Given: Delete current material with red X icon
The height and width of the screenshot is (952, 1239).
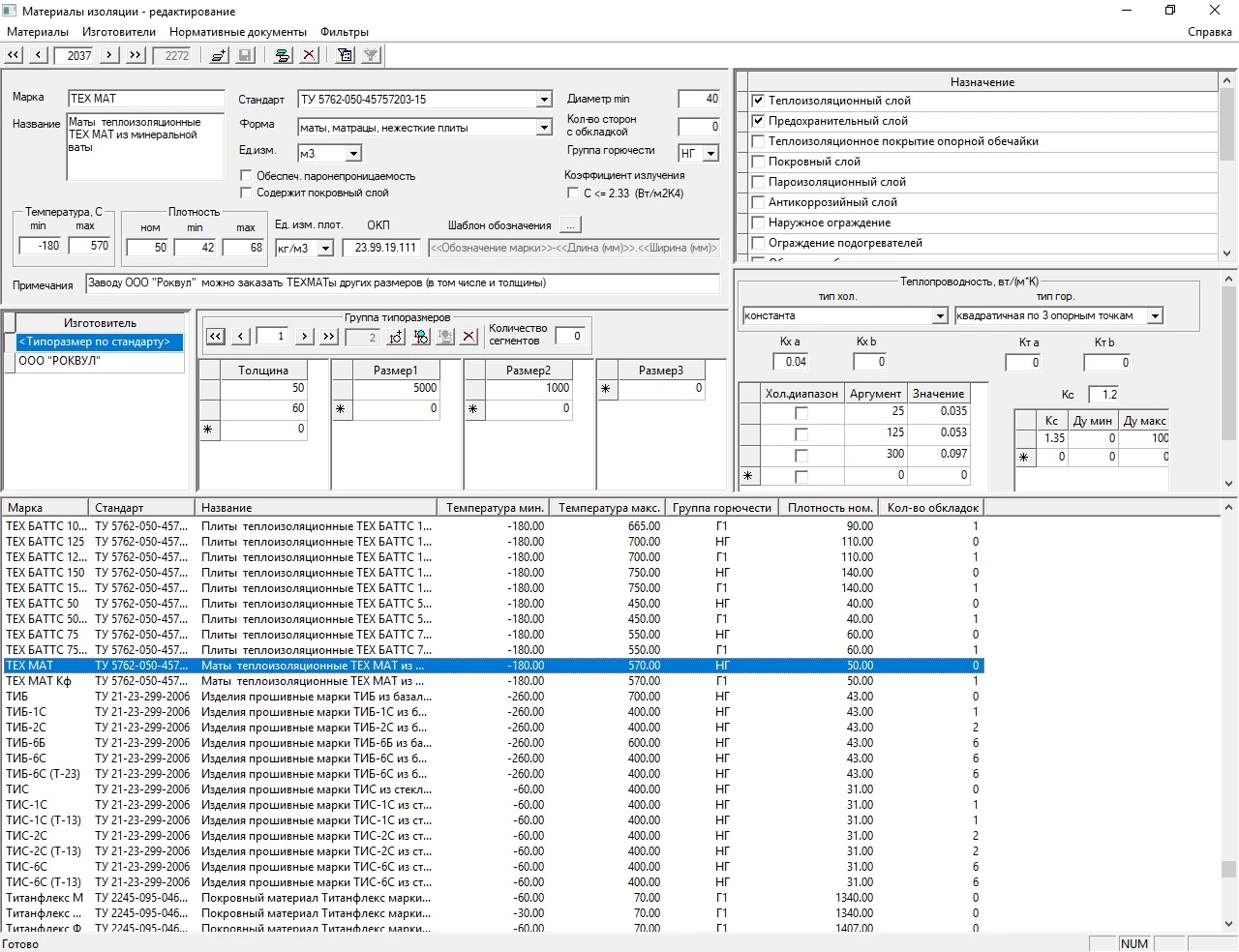Looking at the screenshot, I should click(x=309, y=55).
